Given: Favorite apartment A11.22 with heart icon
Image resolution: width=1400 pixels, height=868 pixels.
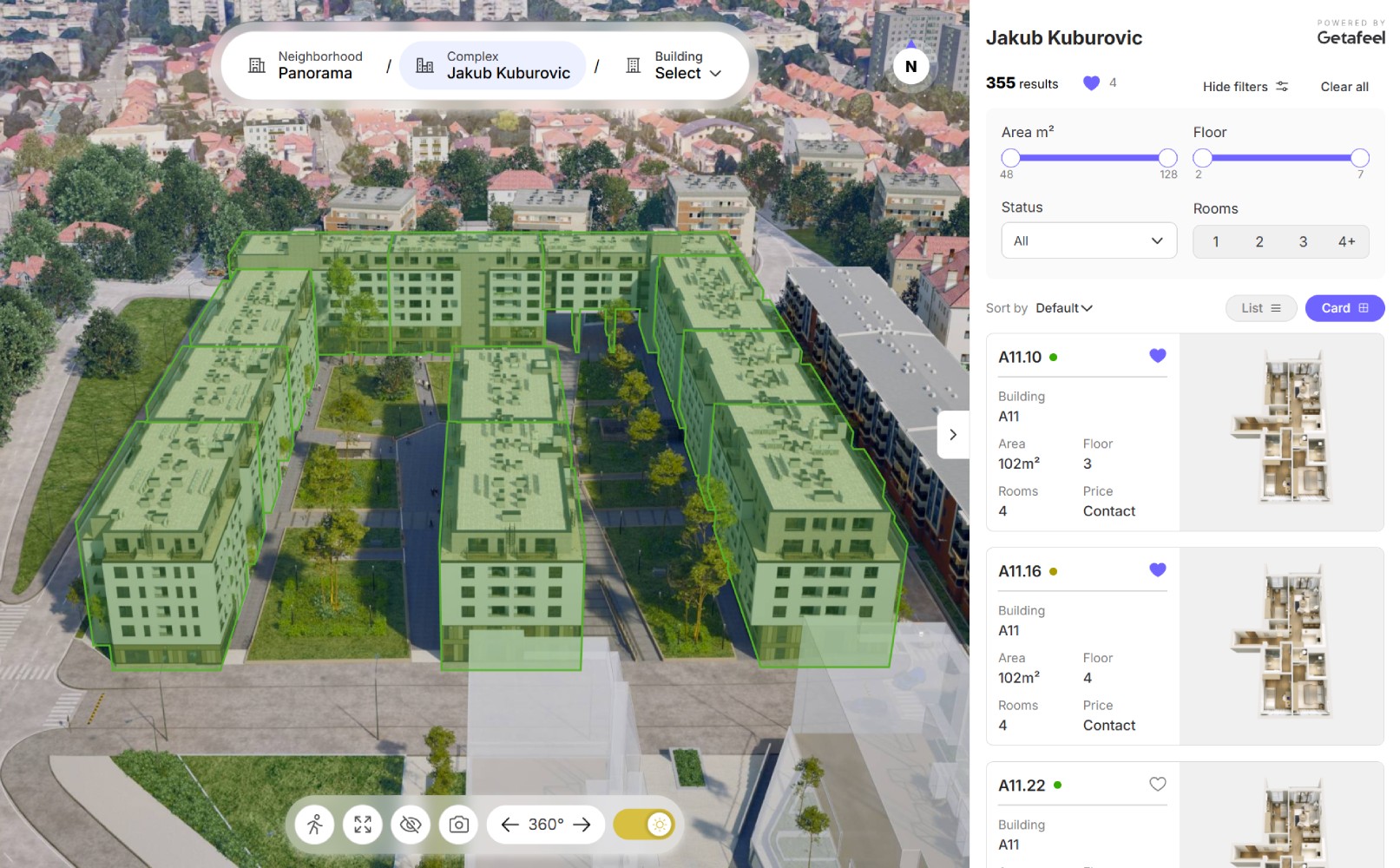Looking at the screenshot, I should click(1158, 785).
